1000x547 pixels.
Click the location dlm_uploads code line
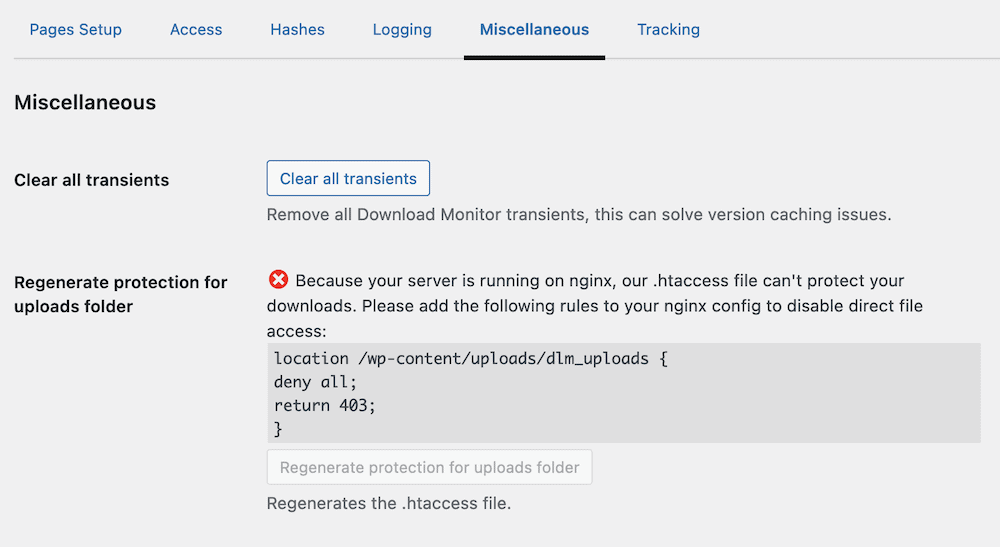(470, 358)
